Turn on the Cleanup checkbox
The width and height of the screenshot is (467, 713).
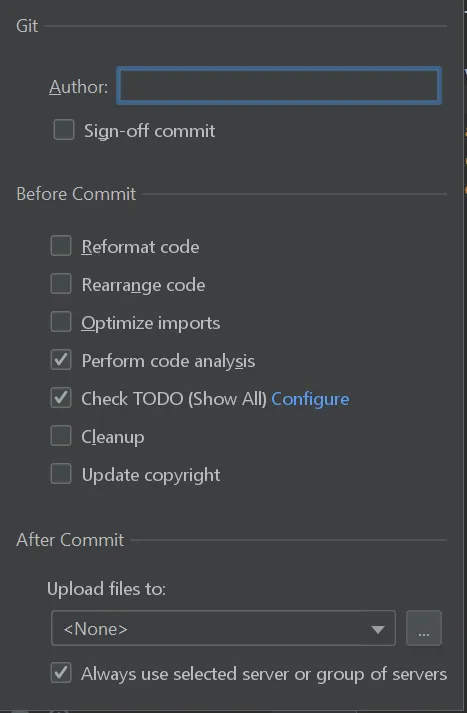click(61, 436)
